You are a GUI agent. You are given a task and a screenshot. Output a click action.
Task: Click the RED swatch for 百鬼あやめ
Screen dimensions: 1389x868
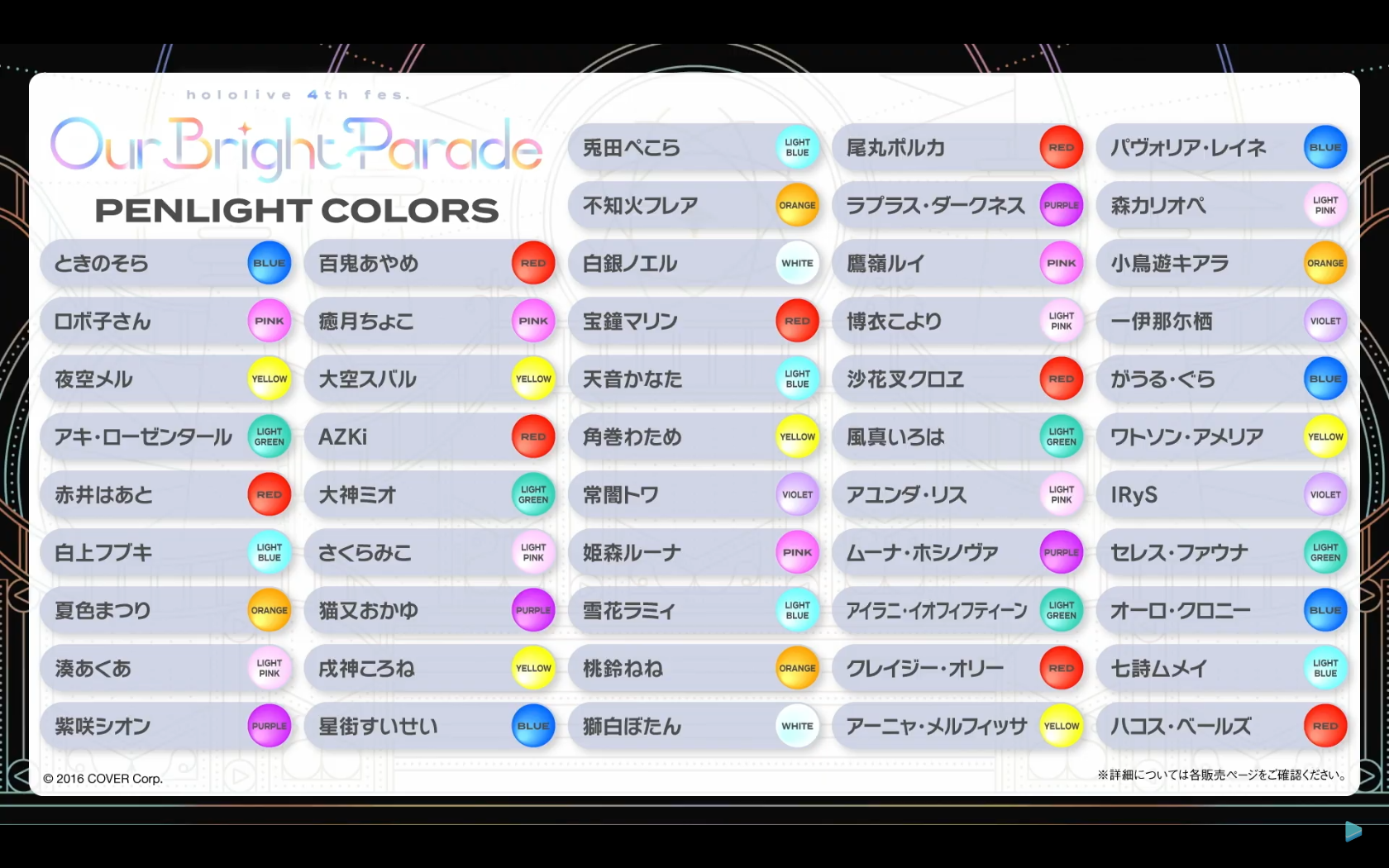tap(533, 263)
